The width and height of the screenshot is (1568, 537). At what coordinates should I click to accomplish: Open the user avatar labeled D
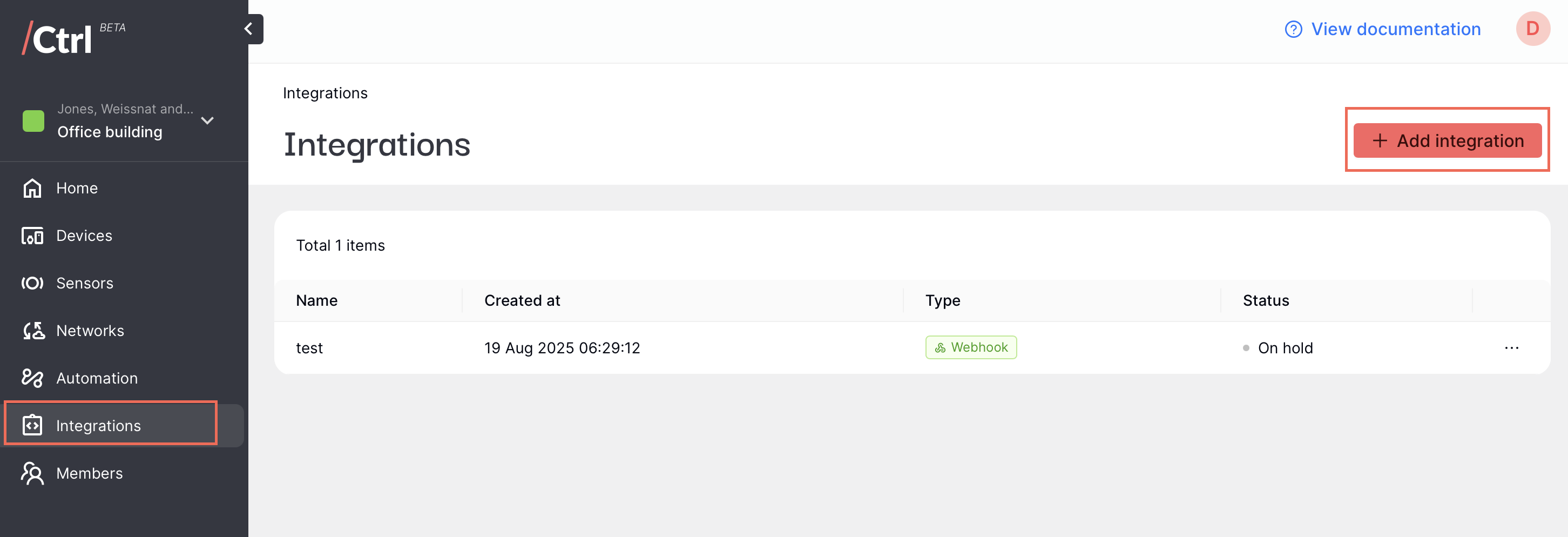point(1532,29)
